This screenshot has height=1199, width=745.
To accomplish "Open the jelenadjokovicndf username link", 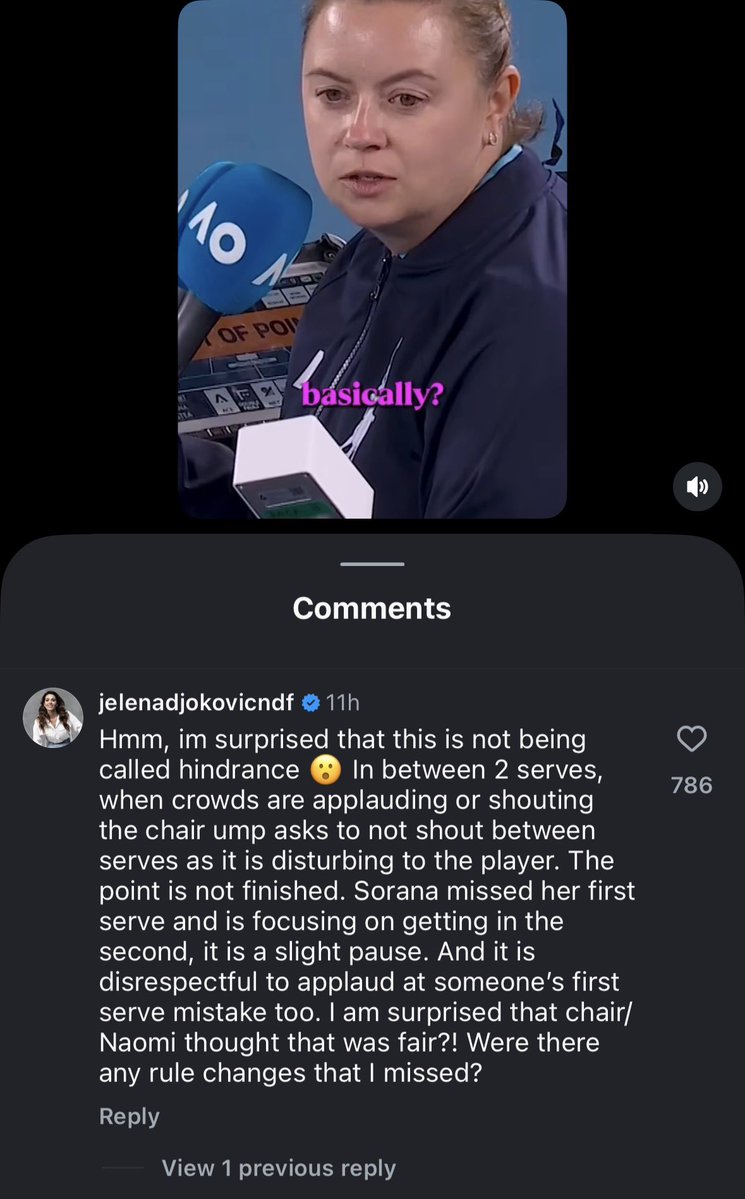I will click(x=197, y=702).
